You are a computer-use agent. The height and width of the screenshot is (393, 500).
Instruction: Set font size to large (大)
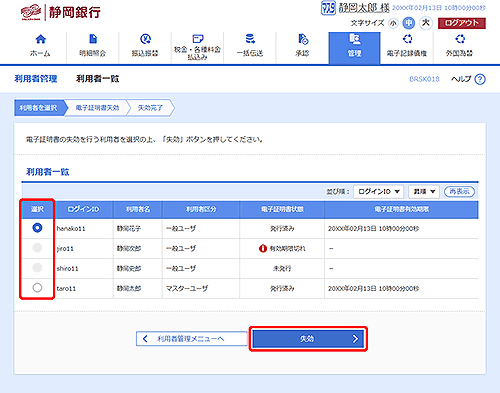tap(426, 23)
